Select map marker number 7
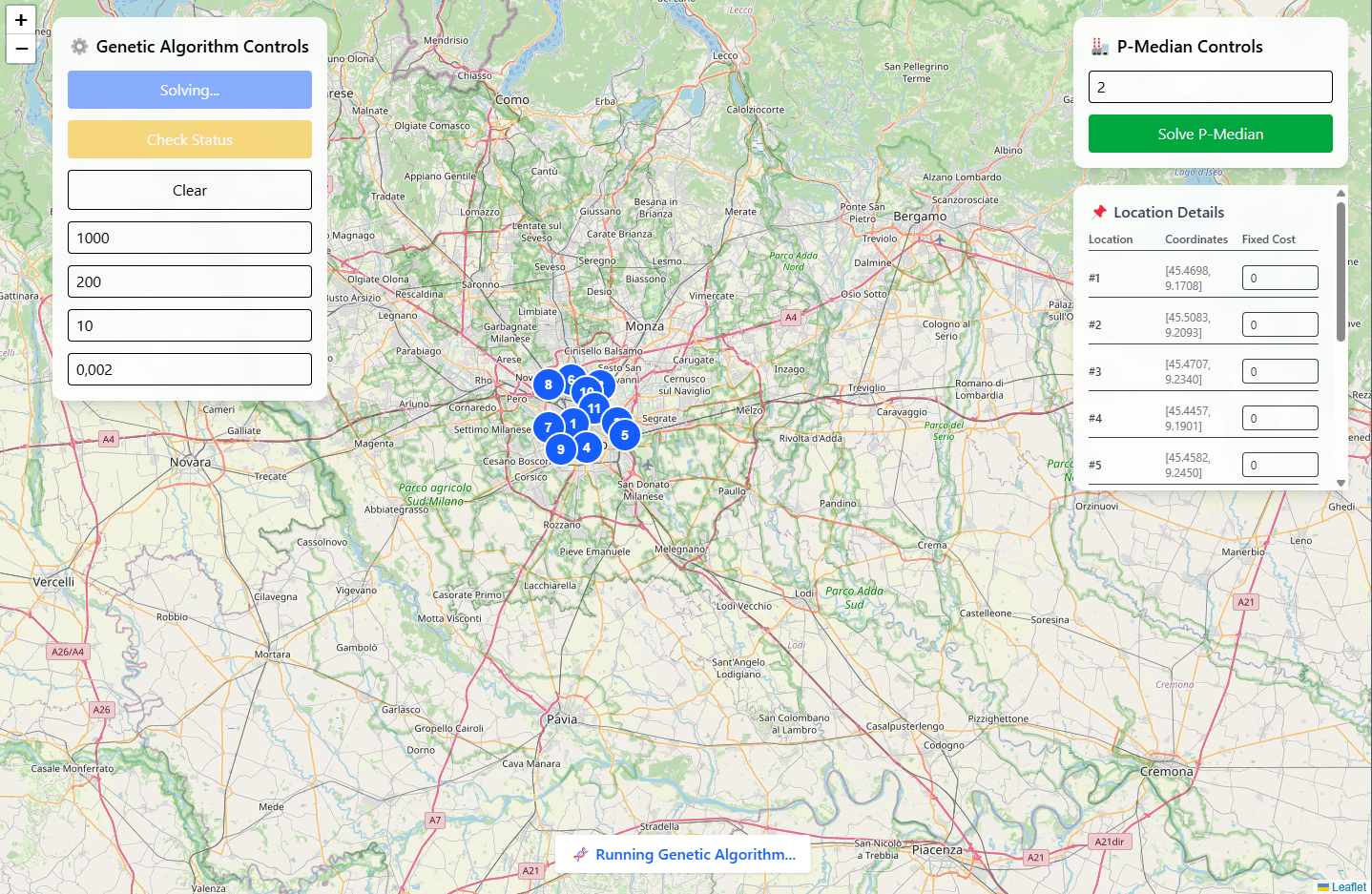 (548, 427)
